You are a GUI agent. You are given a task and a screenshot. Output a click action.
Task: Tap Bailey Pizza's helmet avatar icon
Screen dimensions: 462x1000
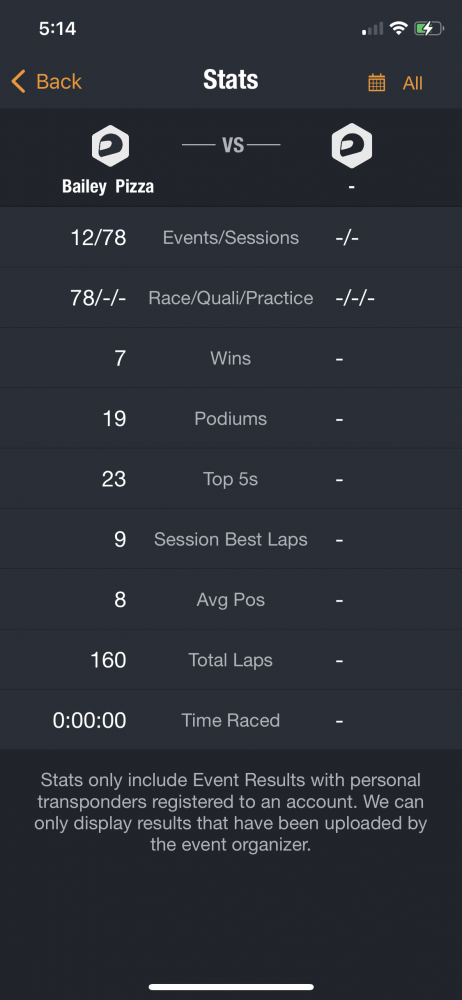click(x=110, y=145)
